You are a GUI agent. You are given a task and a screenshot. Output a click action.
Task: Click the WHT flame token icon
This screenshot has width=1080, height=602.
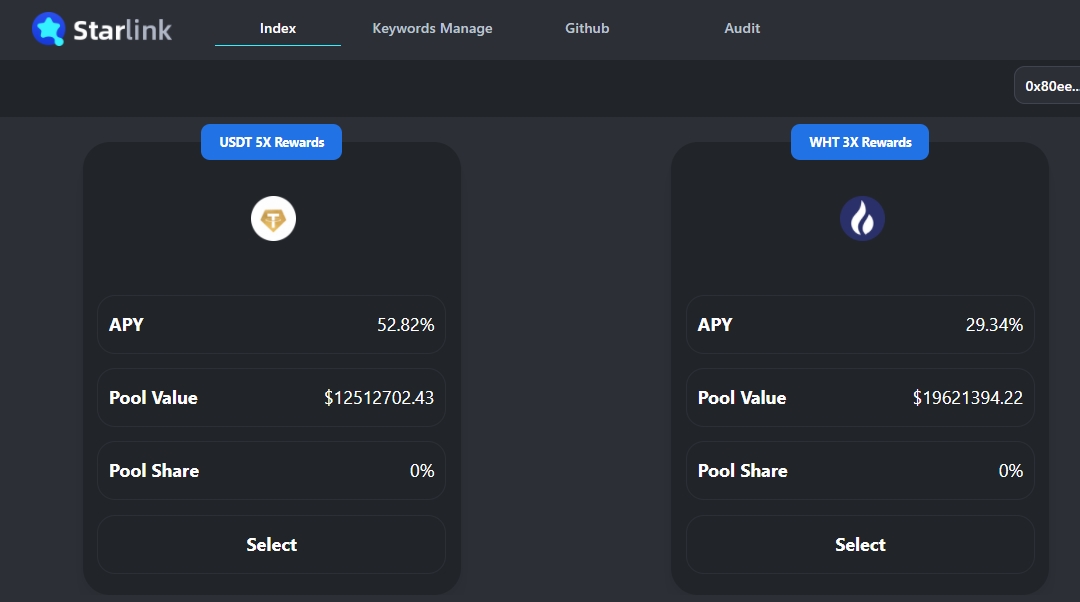pos(862,219)
